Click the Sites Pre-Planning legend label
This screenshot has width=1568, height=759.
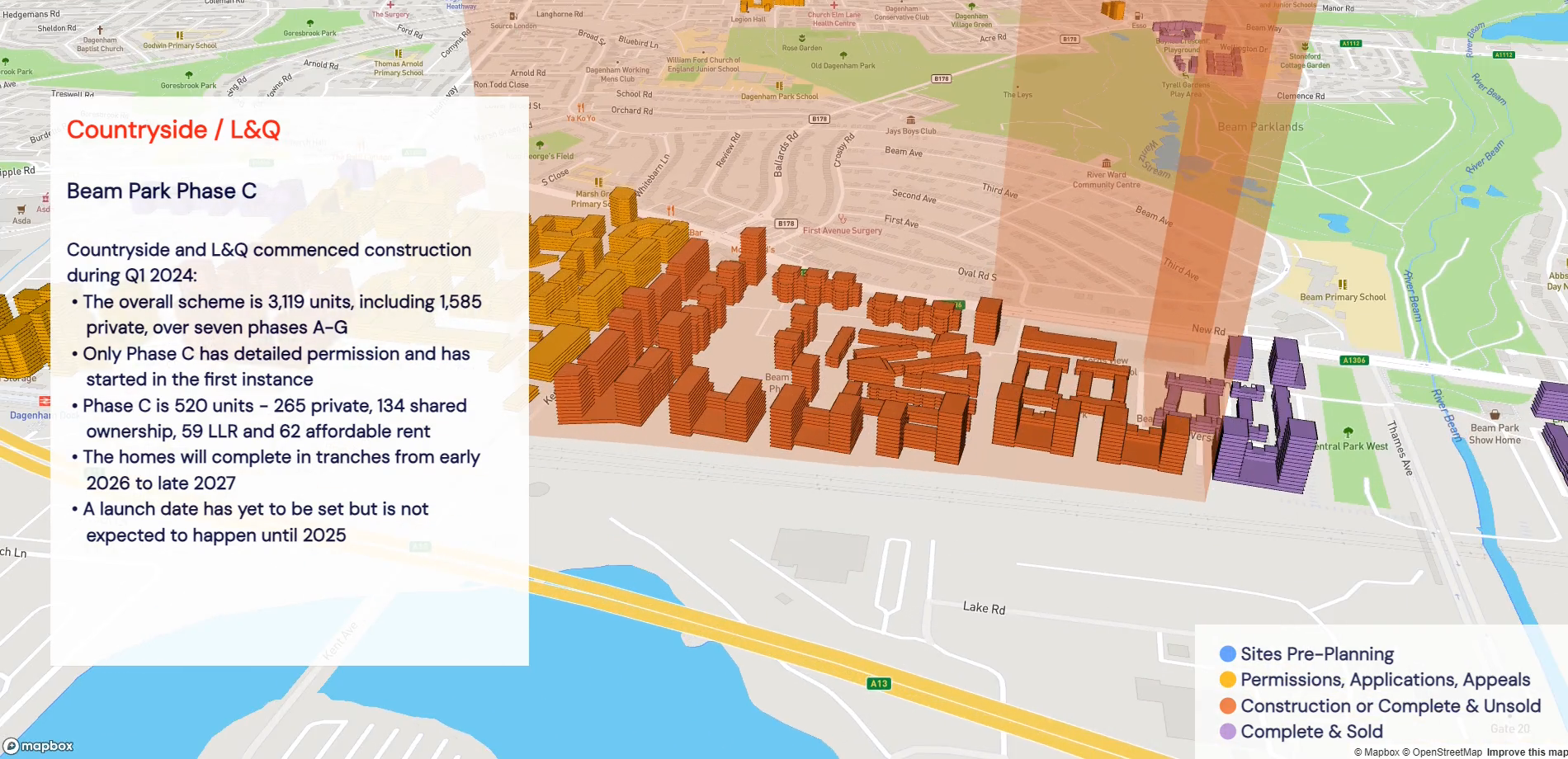pos(1317,654)
